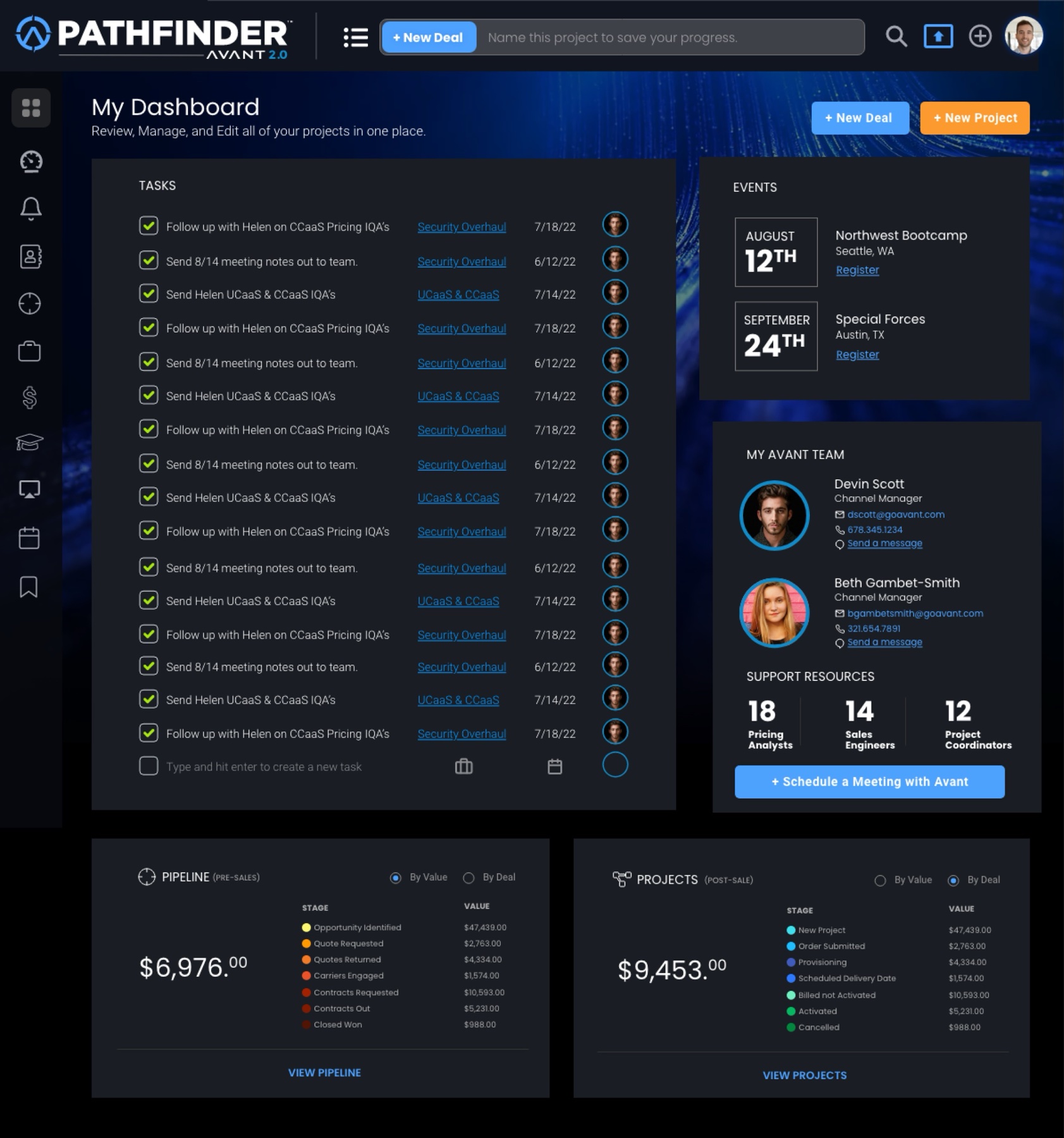The width and height of the screenshot is (1064, 1138).
Task: Open the calendar icon in sidebar
Action: 29,538
